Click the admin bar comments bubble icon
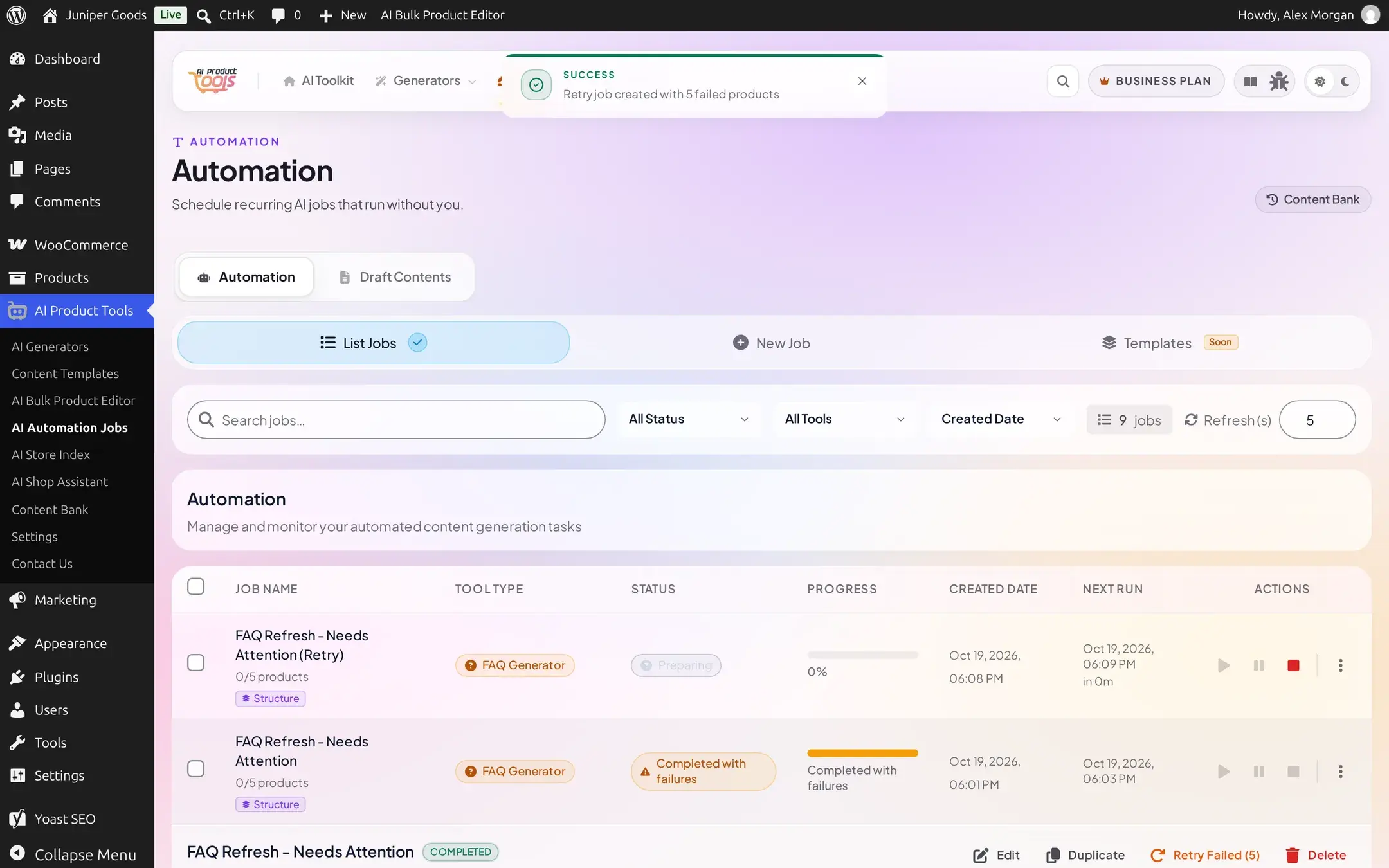This screenshot has width=1389, height=868. pos(278,15)
